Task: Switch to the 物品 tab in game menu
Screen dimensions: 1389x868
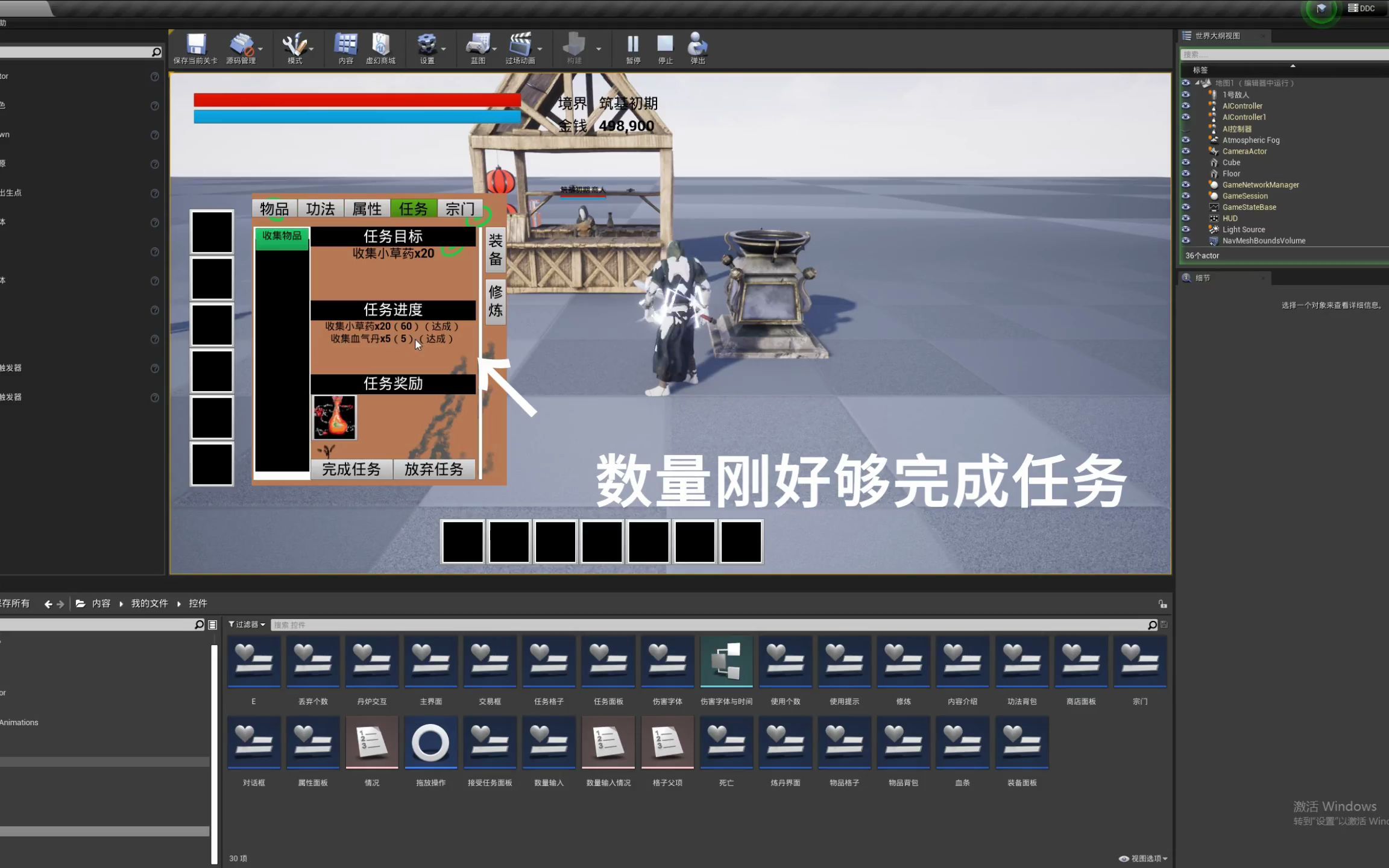Action: point(274,209)
